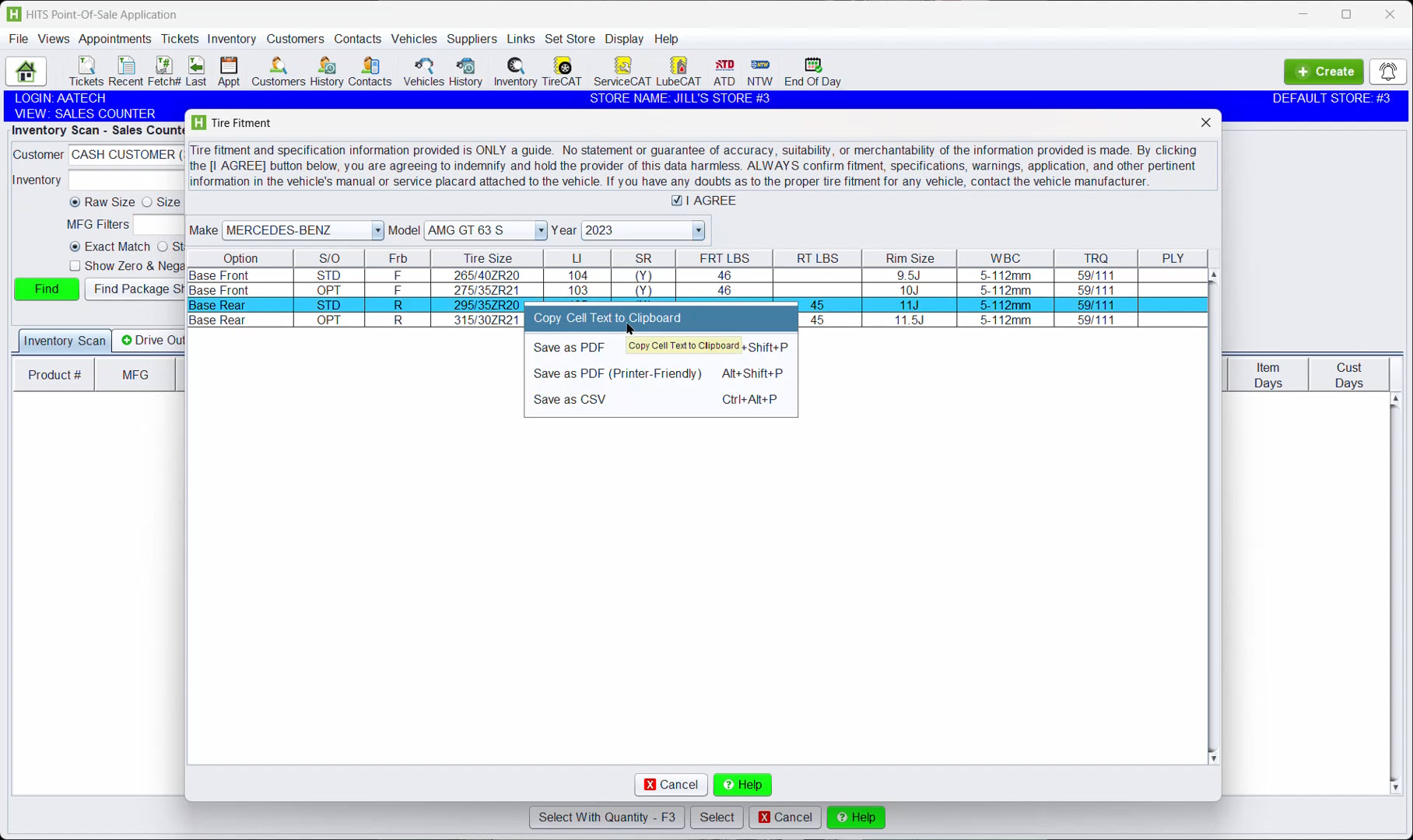Viewport: 1413px width, 840px height.
Task: Choose Save as CSV from context menu
Action: coord(570,399)
